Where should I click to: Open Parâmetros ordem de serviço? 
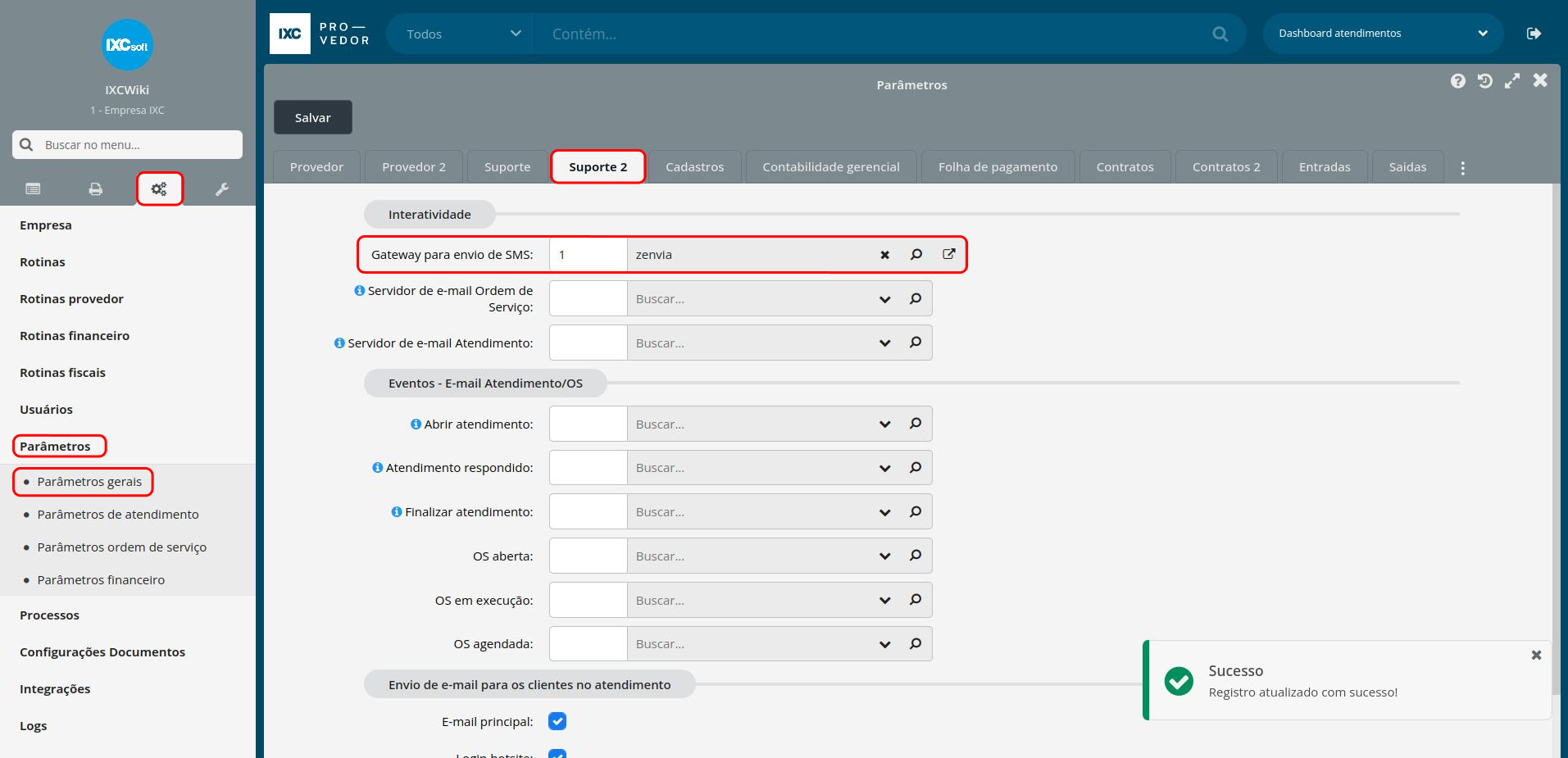point(122,547)
